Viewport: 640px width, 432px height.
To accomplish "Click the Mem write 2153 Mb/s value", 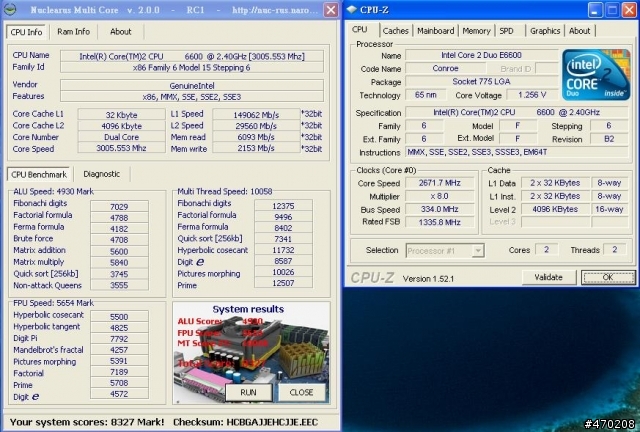I will pos(256,148).
